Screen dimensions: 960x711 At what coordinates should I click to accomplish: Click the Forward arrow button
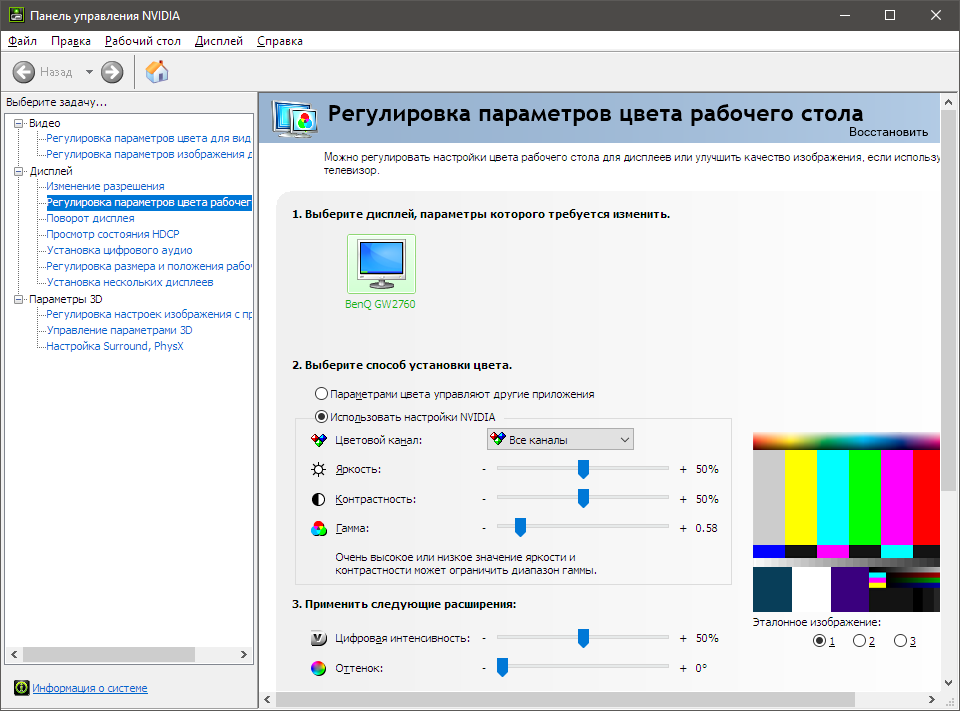112,72
